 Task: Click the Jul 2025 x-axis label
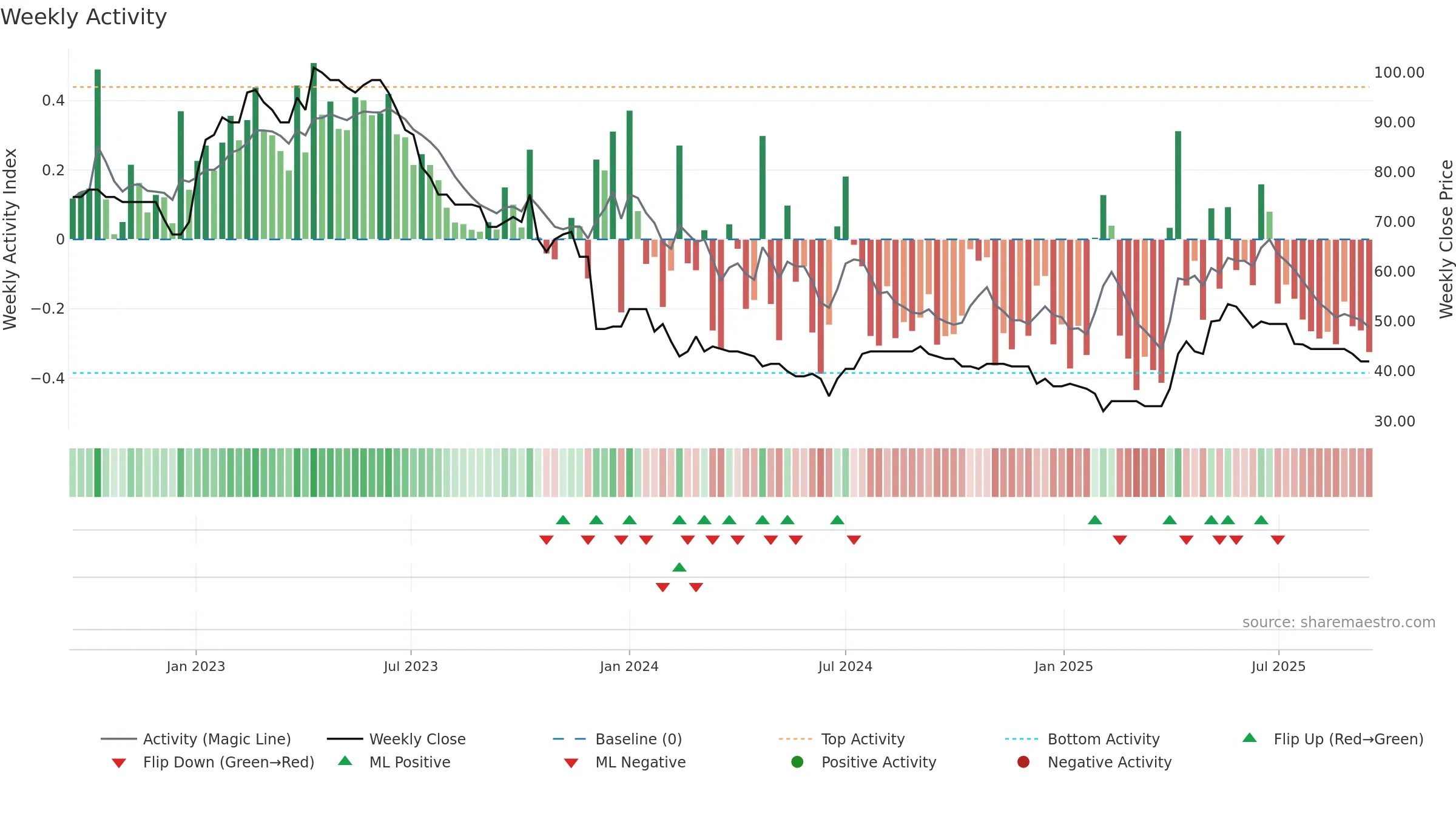[1278, 666]
